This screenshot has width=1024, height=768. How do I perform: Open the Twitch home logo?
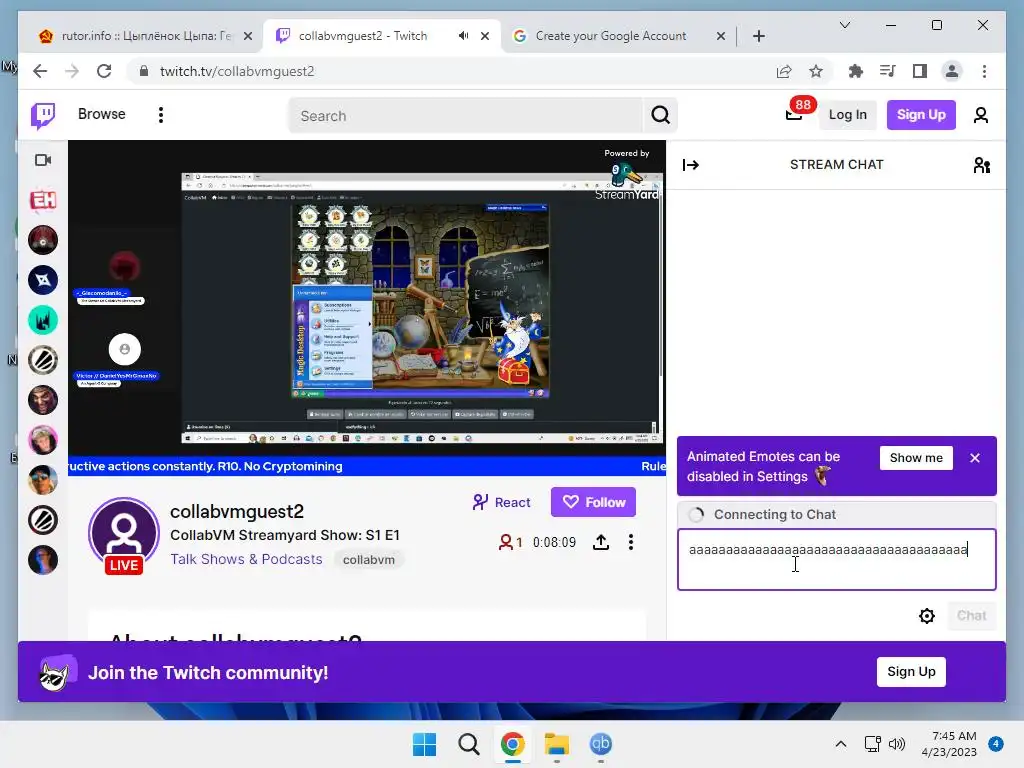click(43, 115)
